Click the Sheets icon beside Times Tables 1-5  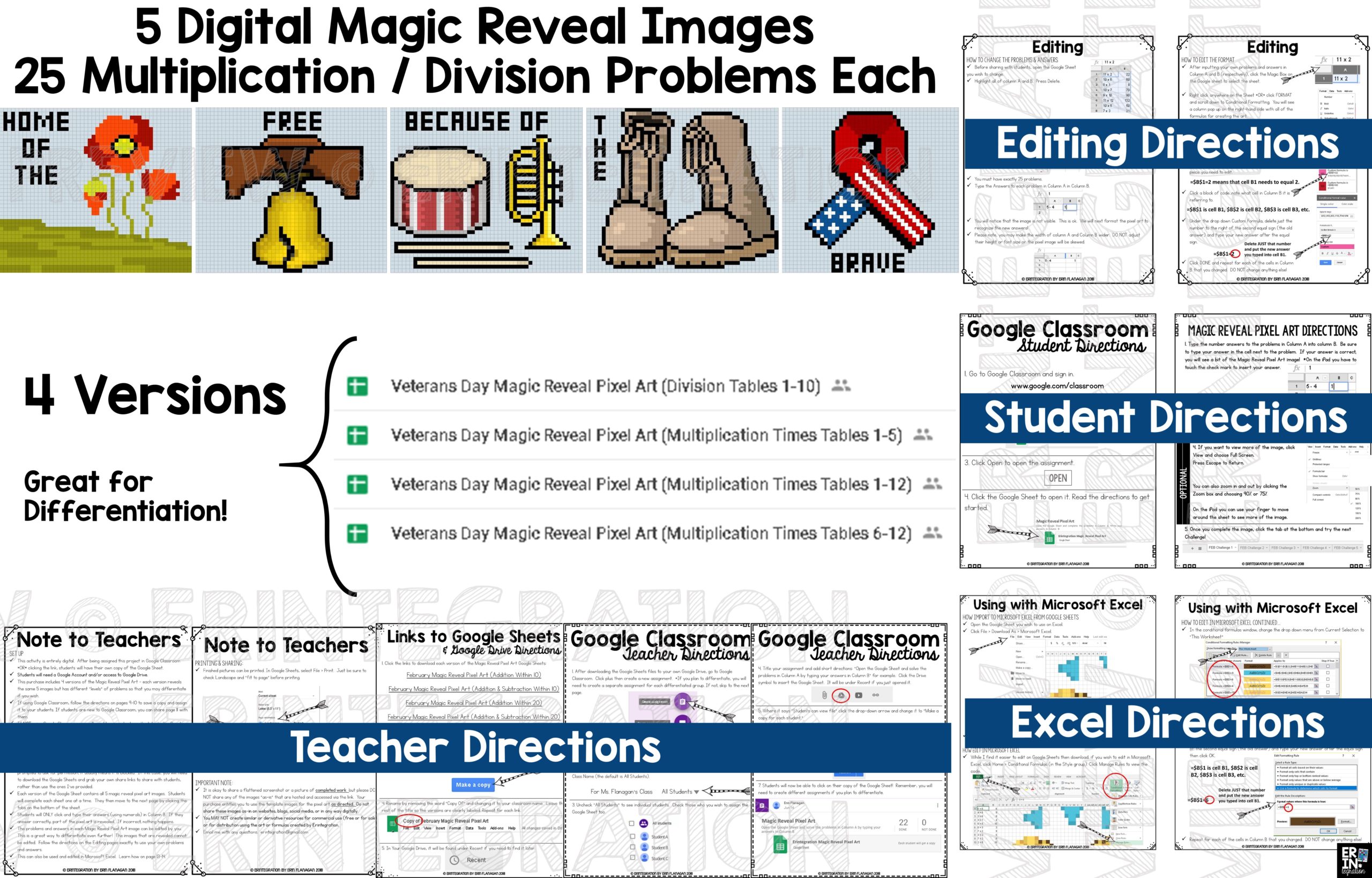click(x=357, y=436)
